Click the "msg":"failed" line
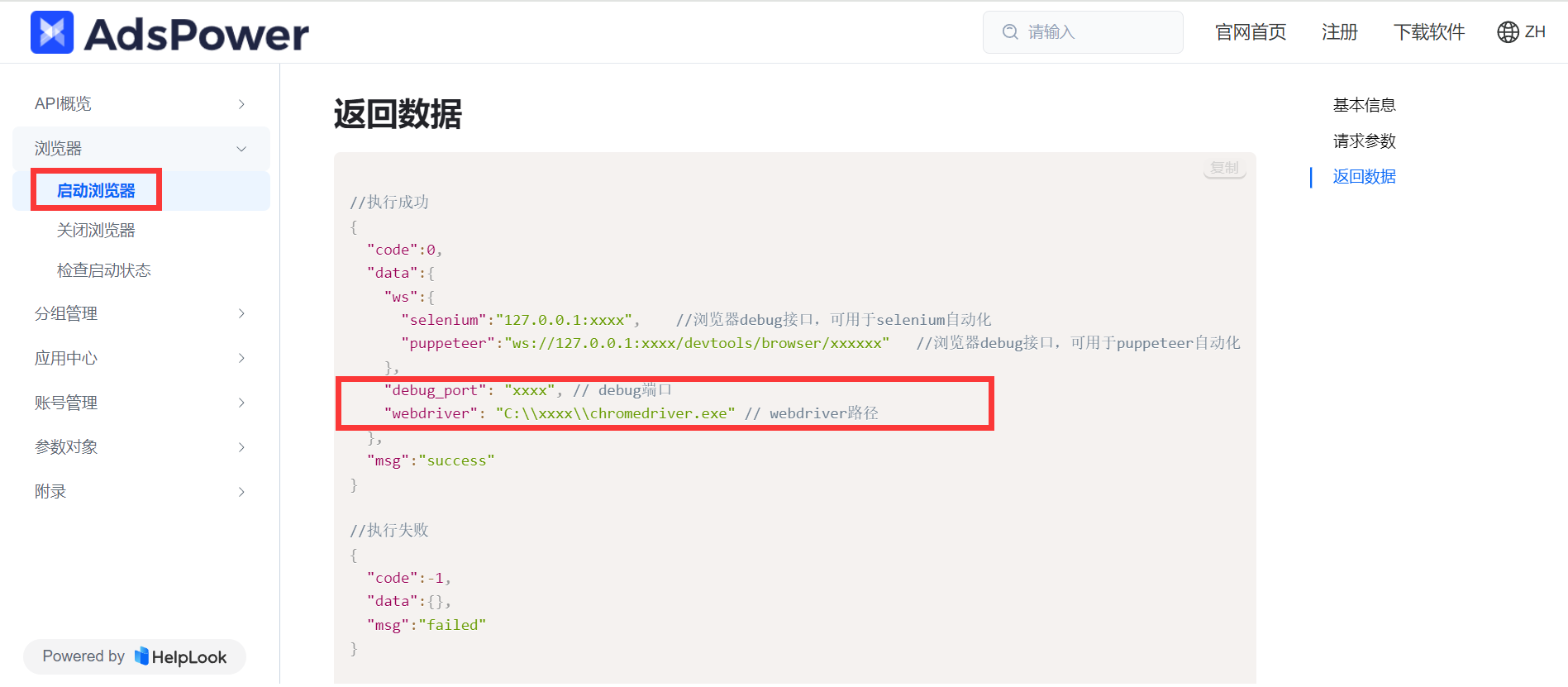1568x687 pixels. click(x=427, y=625)
